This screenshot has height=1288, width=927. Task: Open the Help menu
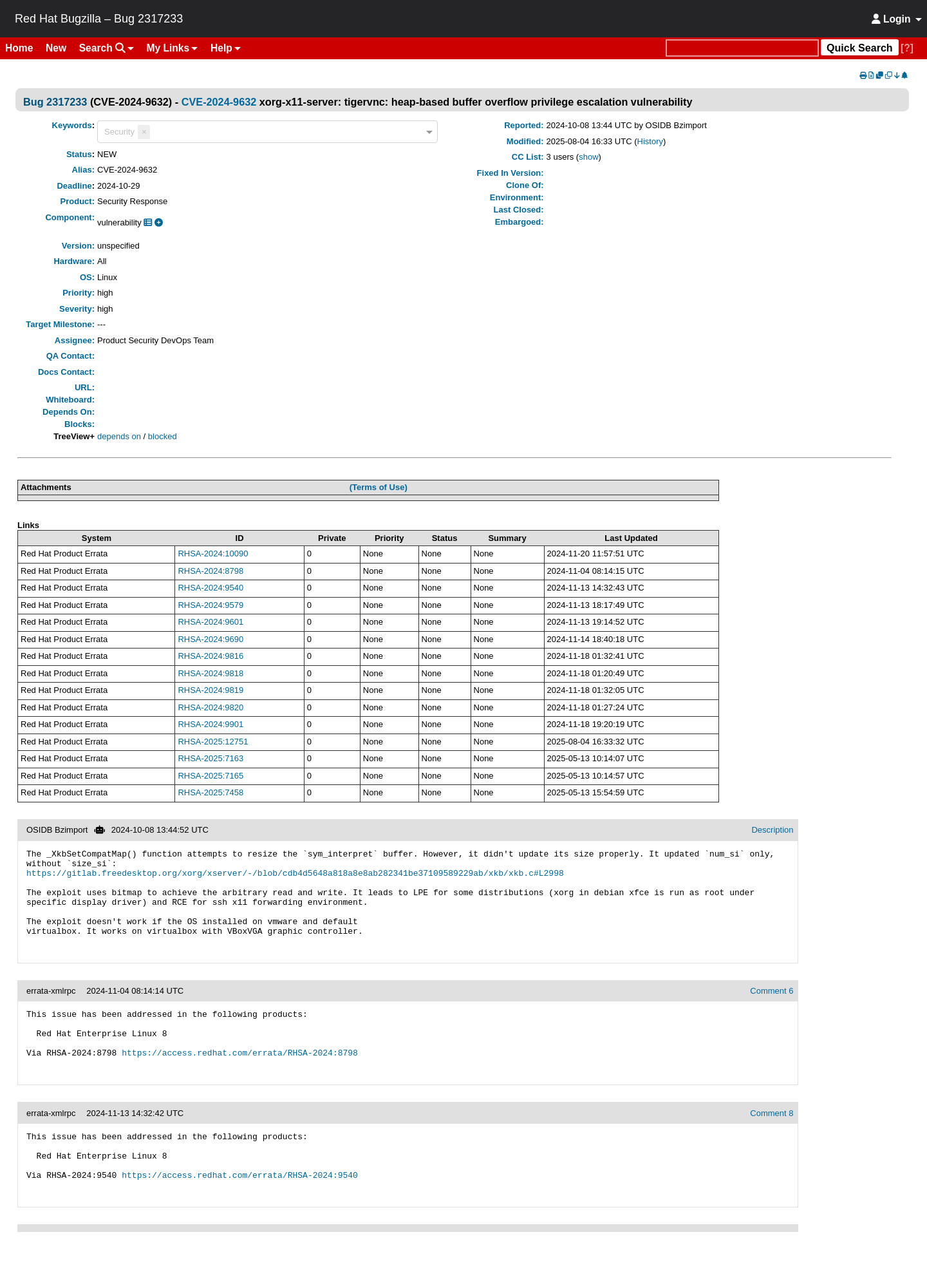(225, 48)
